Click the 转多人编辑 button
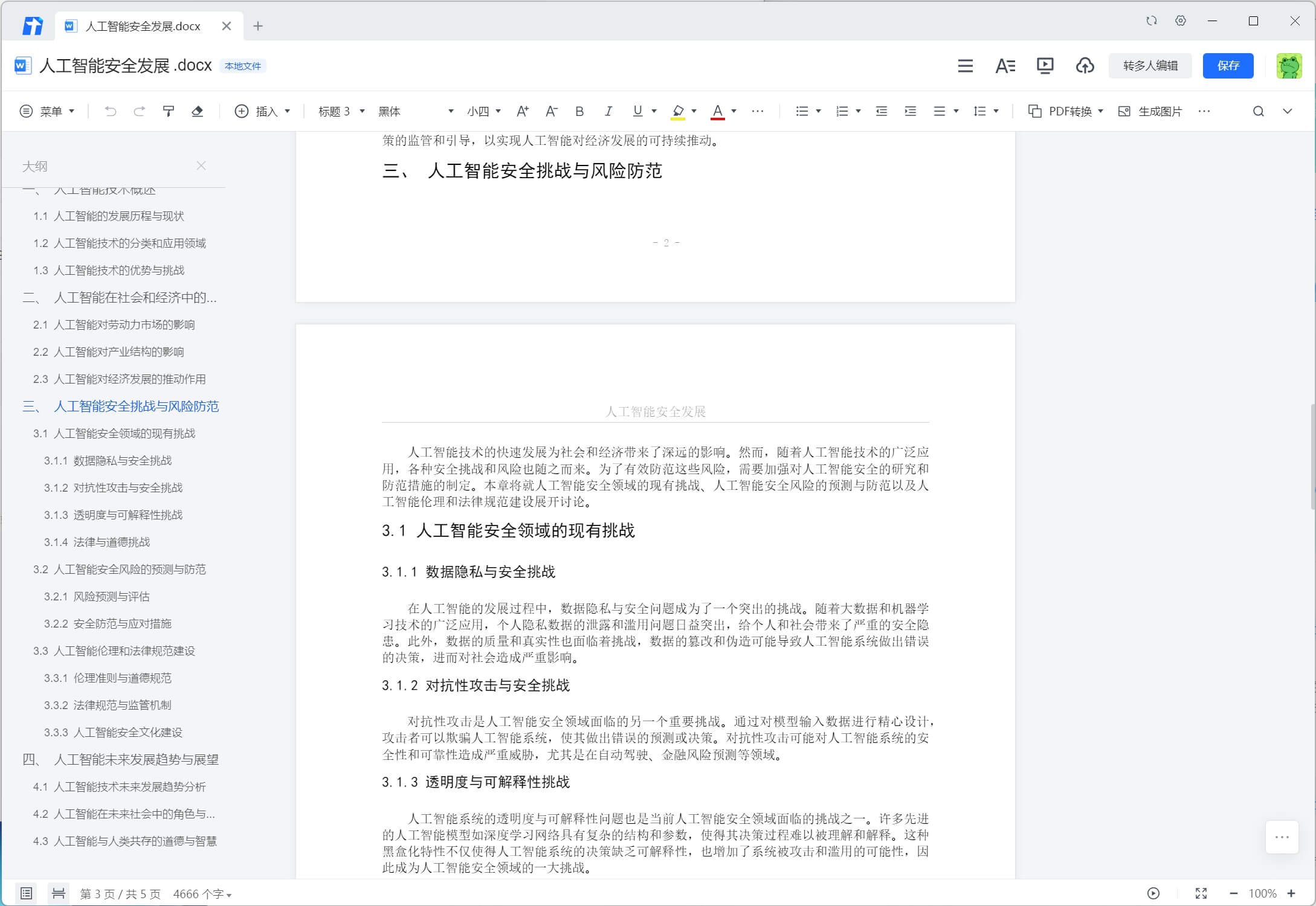 pyautogui.click(x=1150, y=66)
